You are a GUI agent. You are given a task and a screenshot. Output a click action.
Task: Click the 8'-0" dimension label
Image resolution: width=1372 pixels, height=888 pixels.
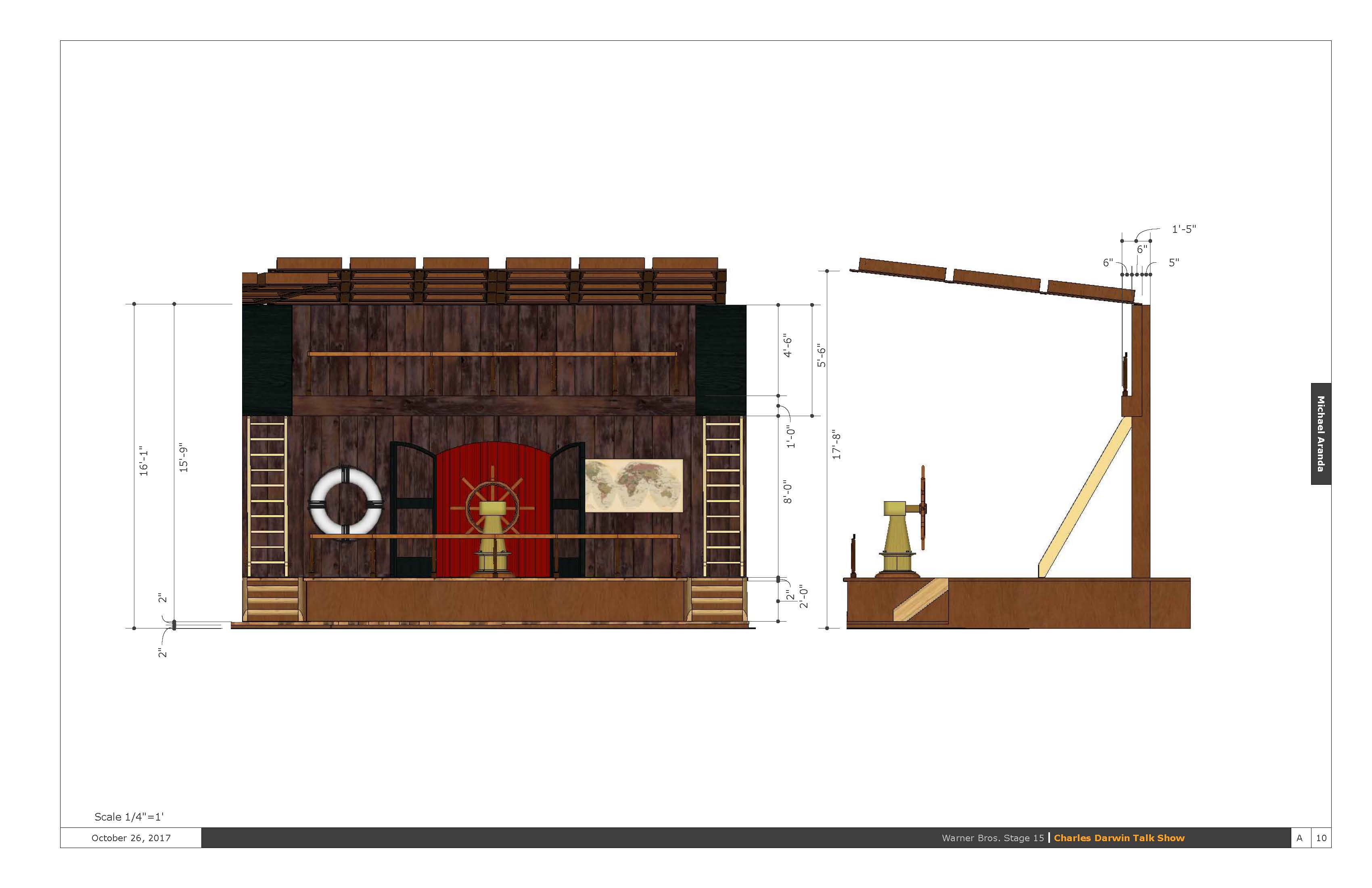pos(788,492)
